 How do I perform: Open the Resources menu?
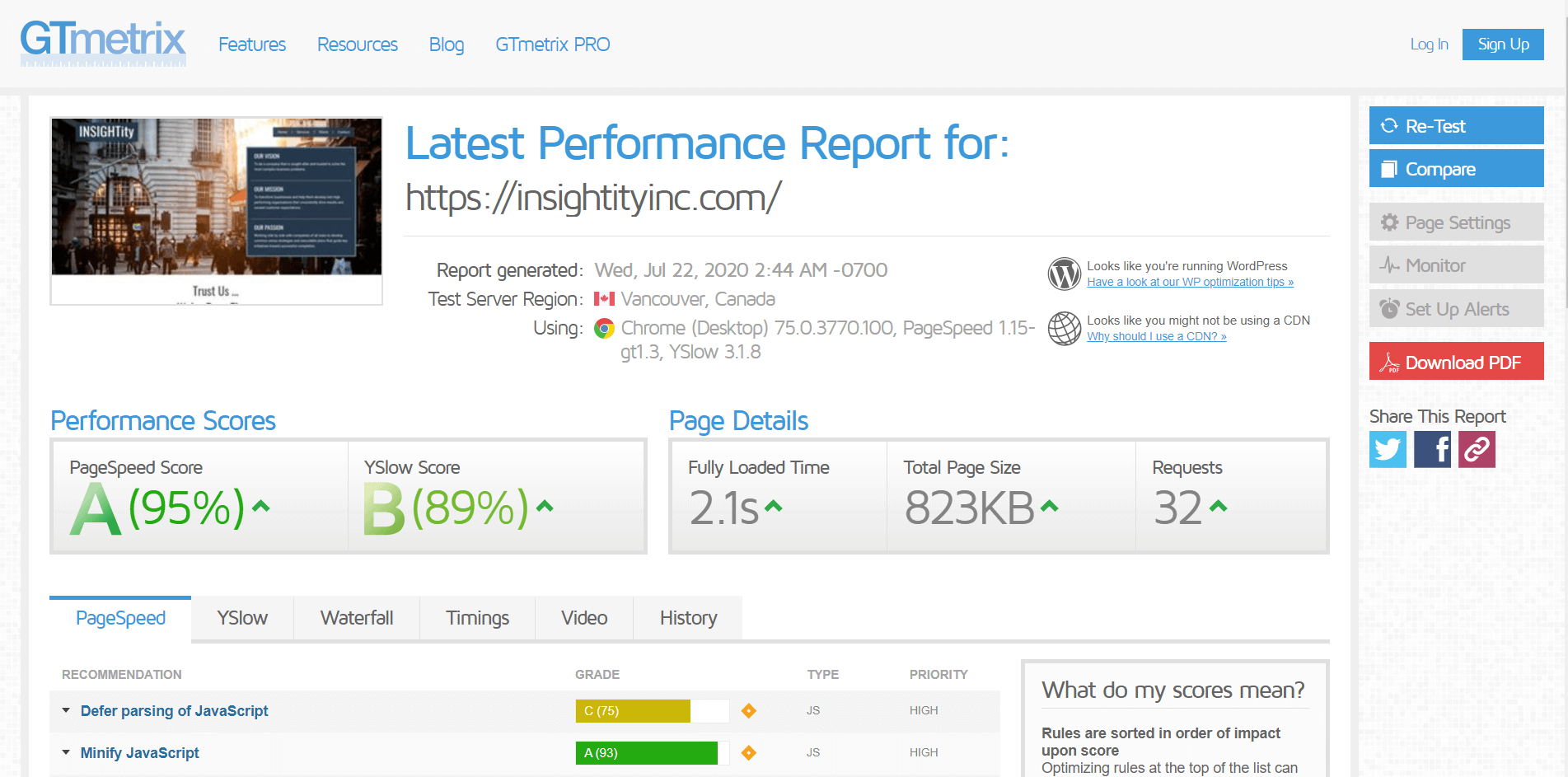pyautogui.click(x=358, y=44)
